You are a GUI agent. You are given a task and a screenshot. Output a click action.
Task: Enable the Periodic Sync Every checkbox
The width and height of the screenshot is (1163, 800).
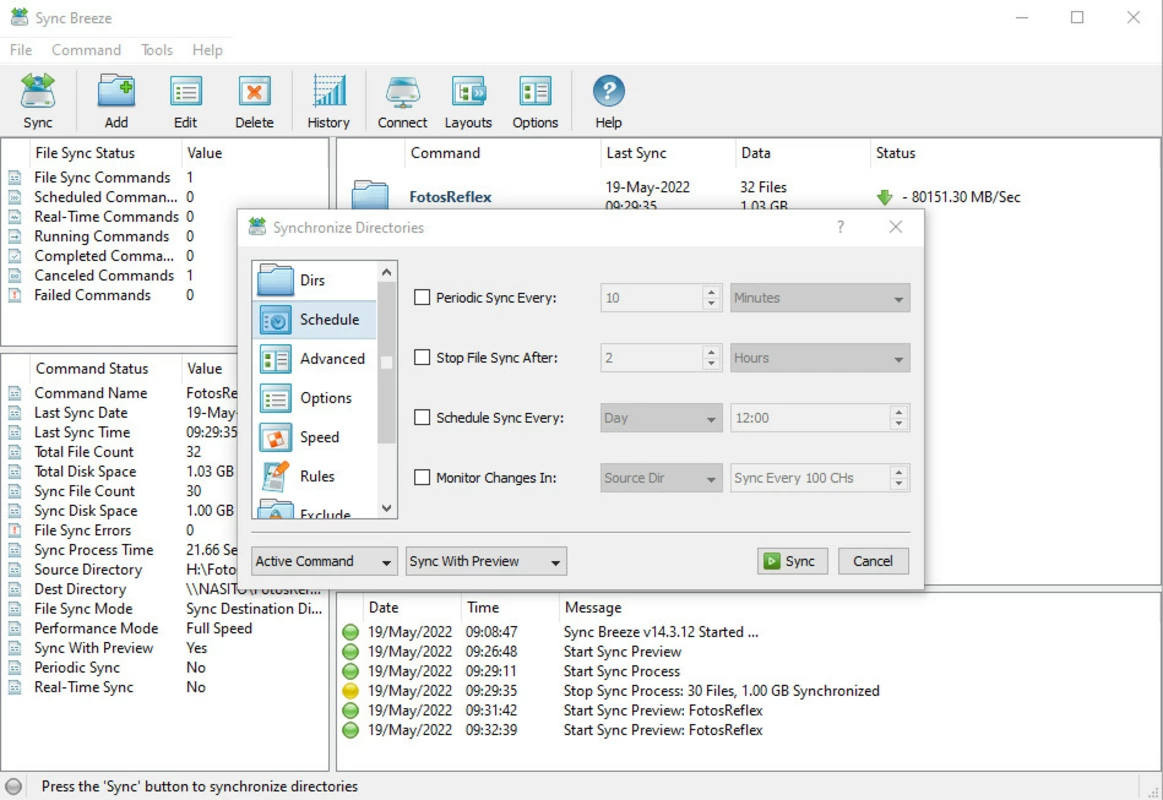tap(422, 297)
